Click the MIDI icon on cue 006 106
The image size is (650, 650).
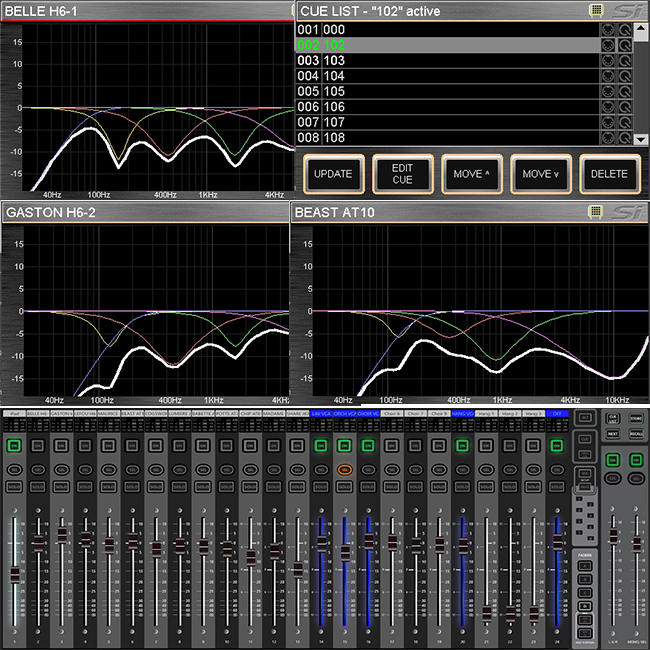(608, 107)
